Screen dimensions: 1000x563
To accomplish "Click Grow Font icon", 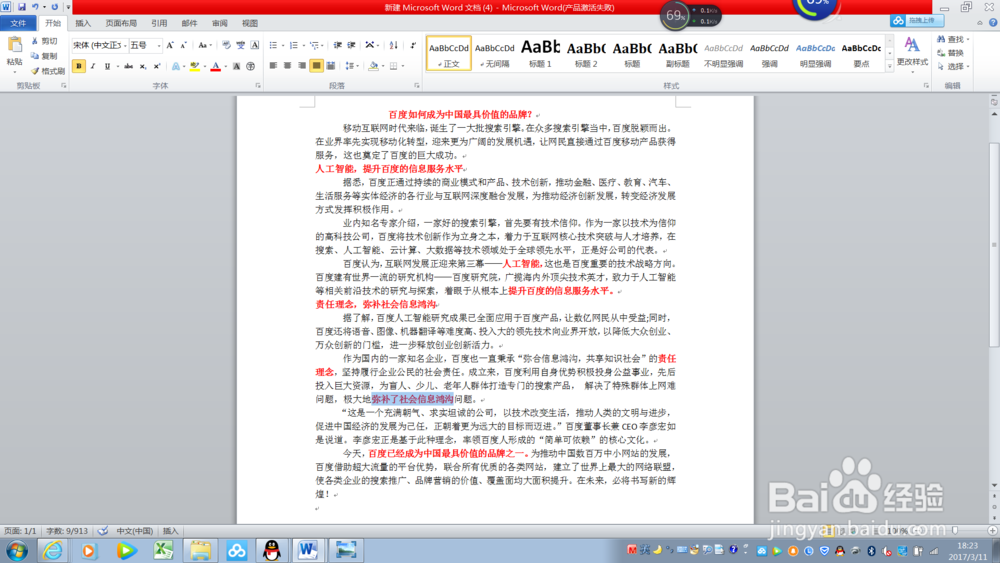I will (170, 45).
